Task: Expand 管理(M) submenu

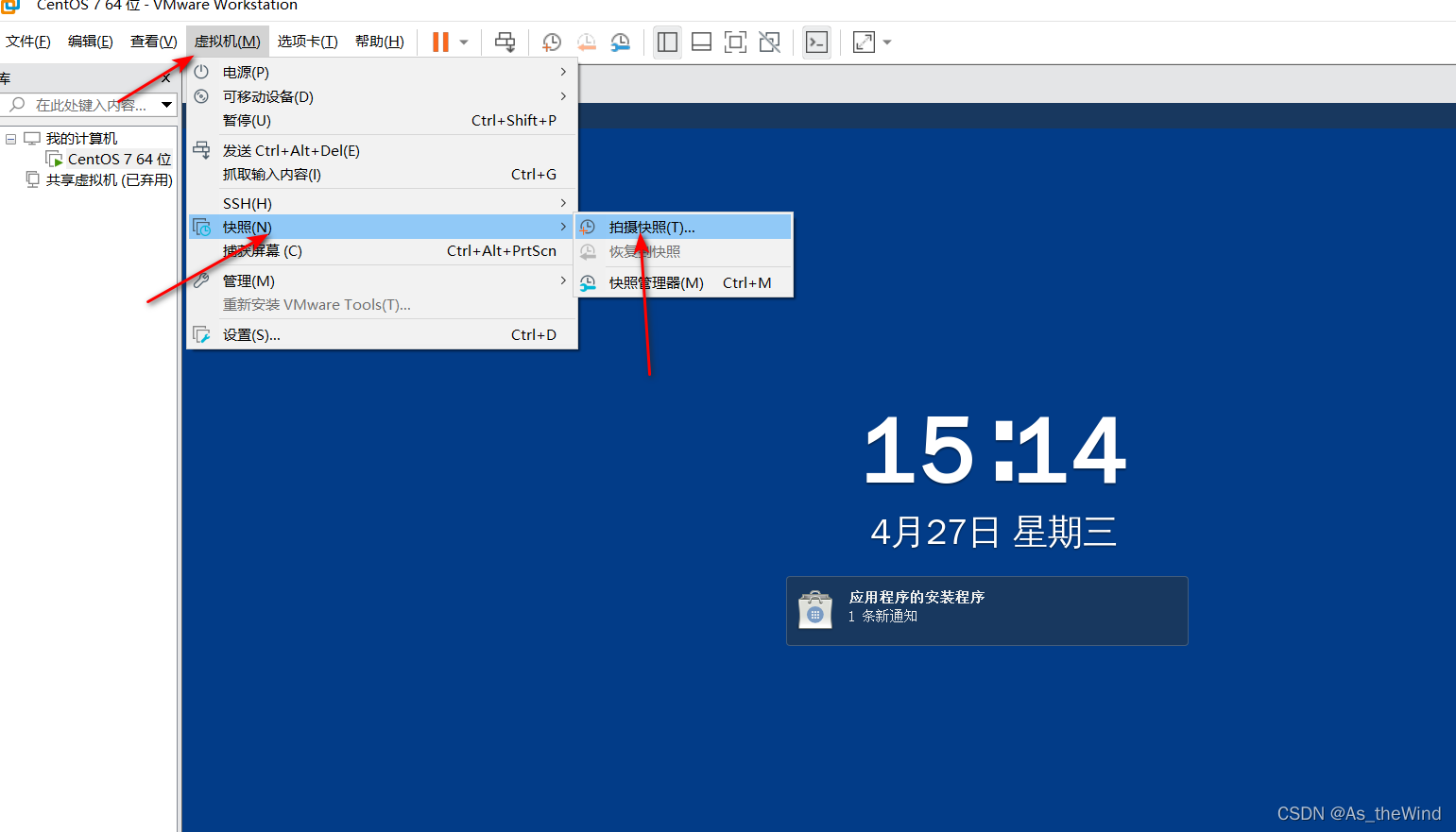Action: pyautogui.click(x=383, y=280)
